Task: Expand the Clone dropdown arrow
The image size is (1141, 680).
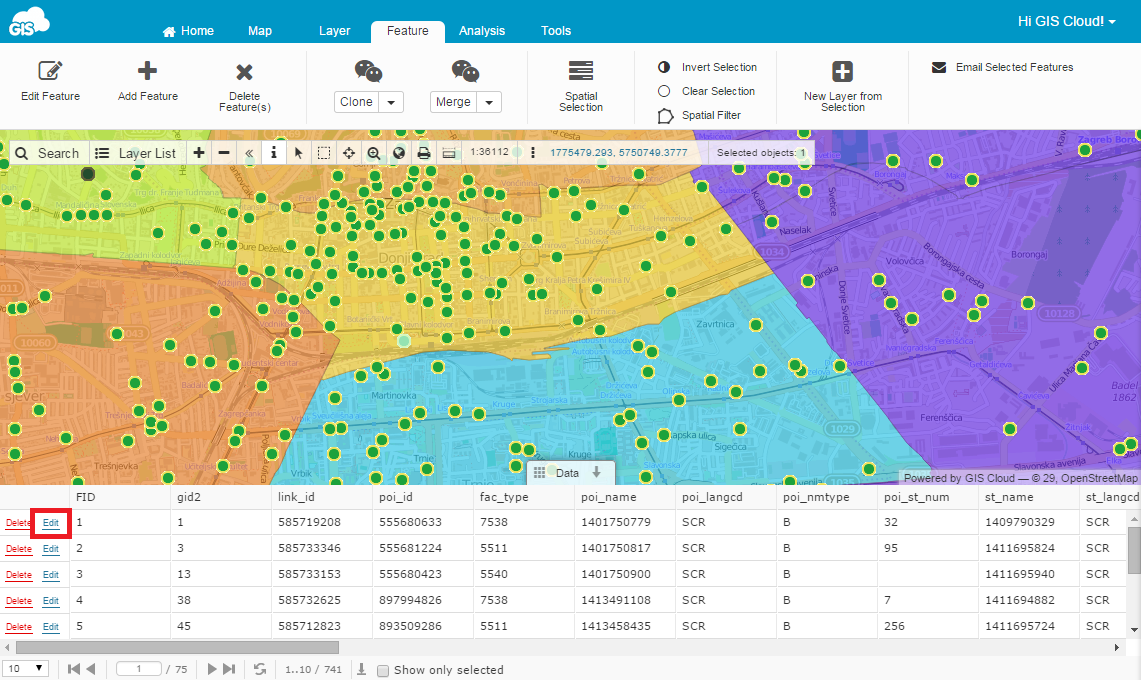Action: (x=391, y=102)
